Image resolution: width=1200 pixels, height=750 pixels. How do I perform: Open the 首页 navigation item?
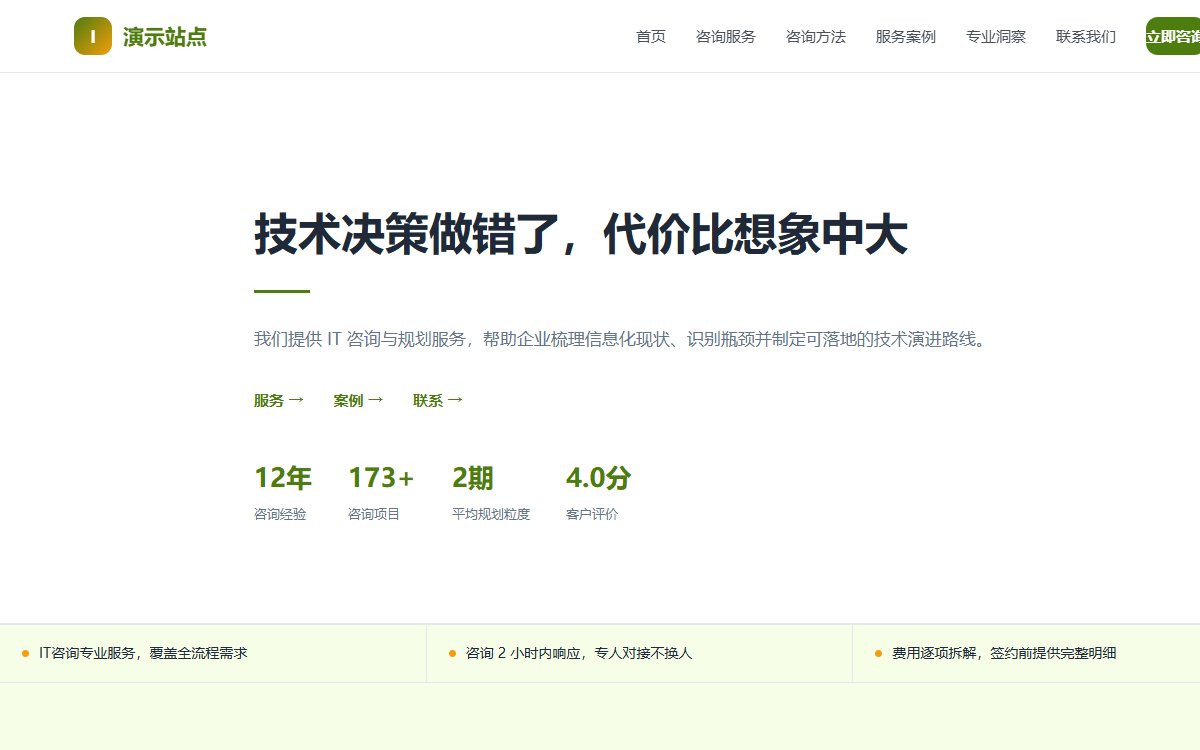pos(651,37)
